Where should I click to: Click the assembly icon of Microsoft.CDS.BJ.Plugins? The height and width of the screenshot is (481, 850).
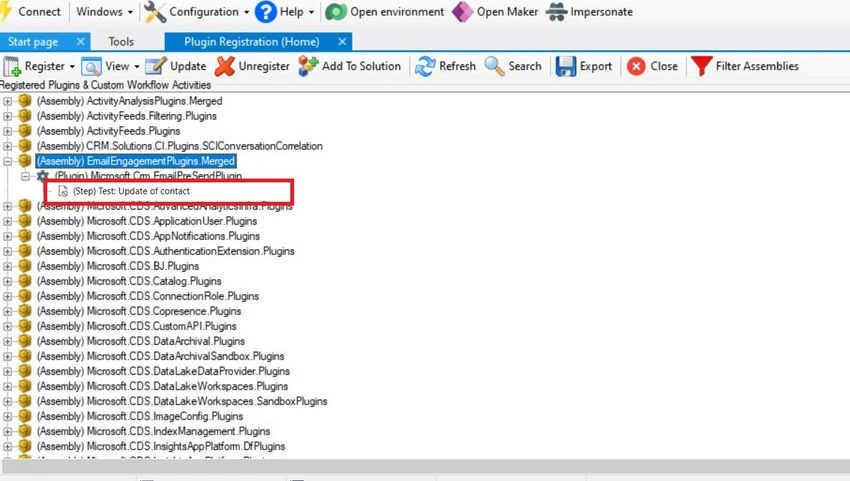tap(24, 266)
